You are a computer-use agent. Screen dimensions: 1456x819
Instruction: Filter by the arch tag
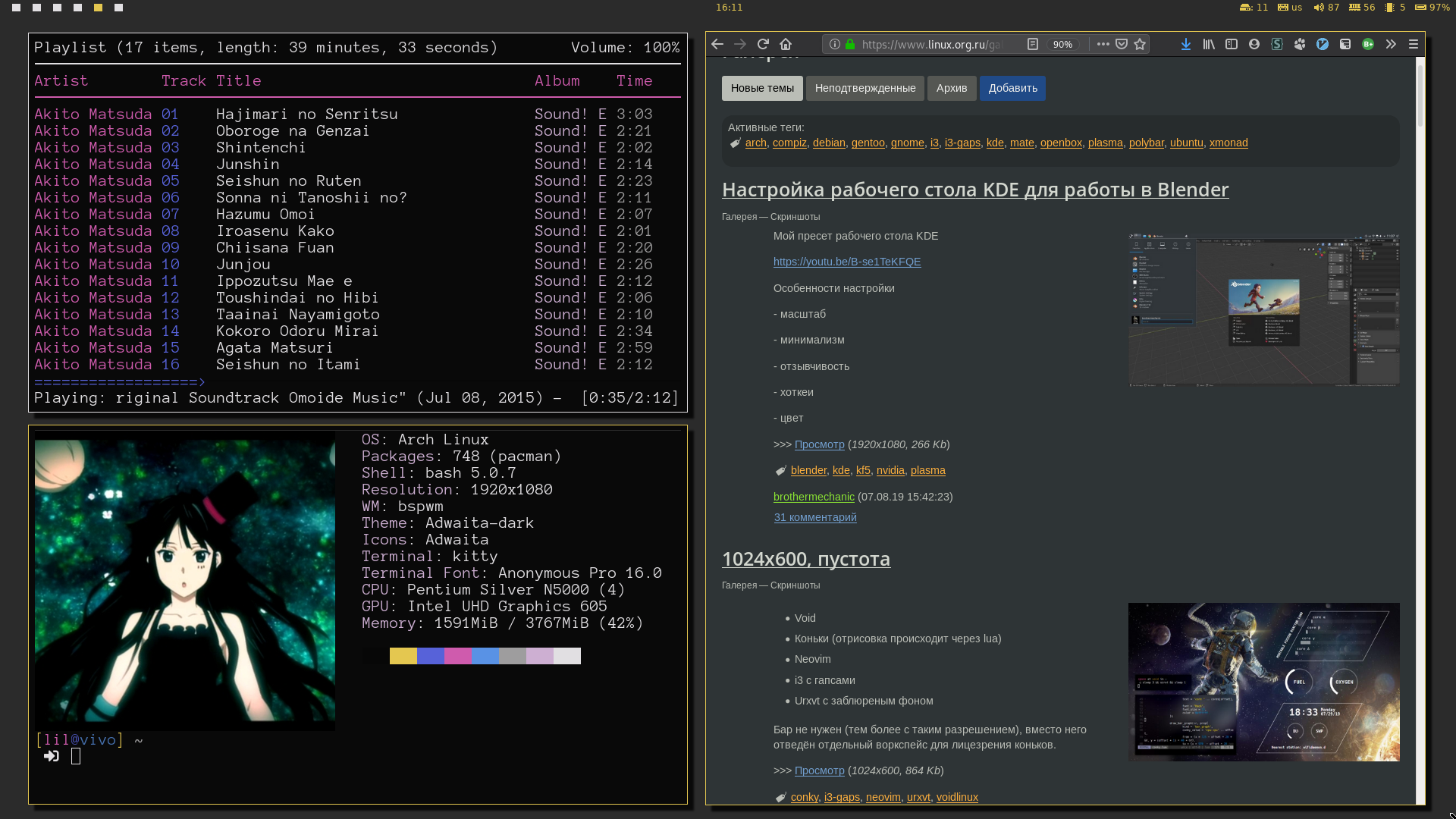(755, 143)
